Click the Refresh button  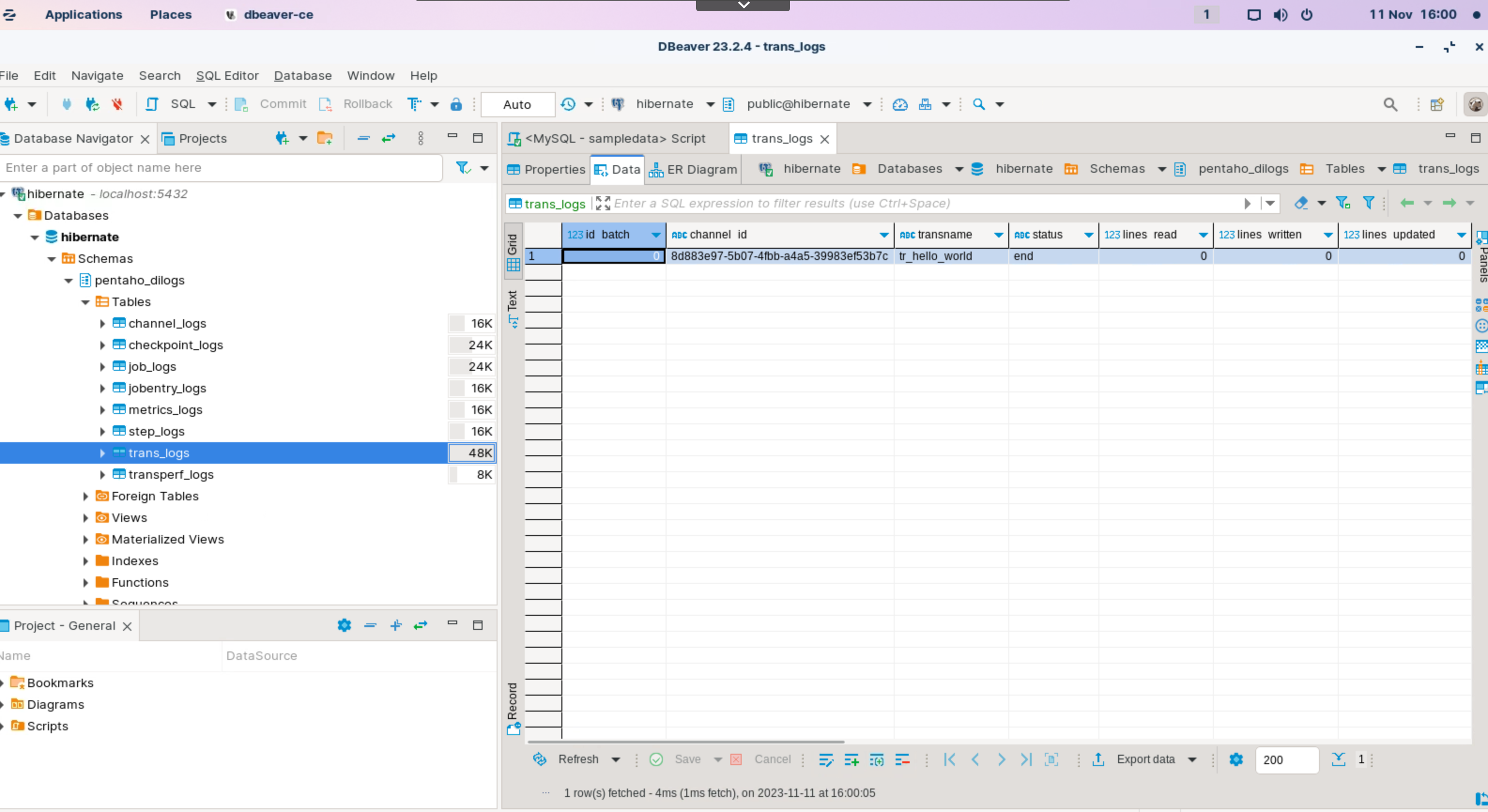578,759
